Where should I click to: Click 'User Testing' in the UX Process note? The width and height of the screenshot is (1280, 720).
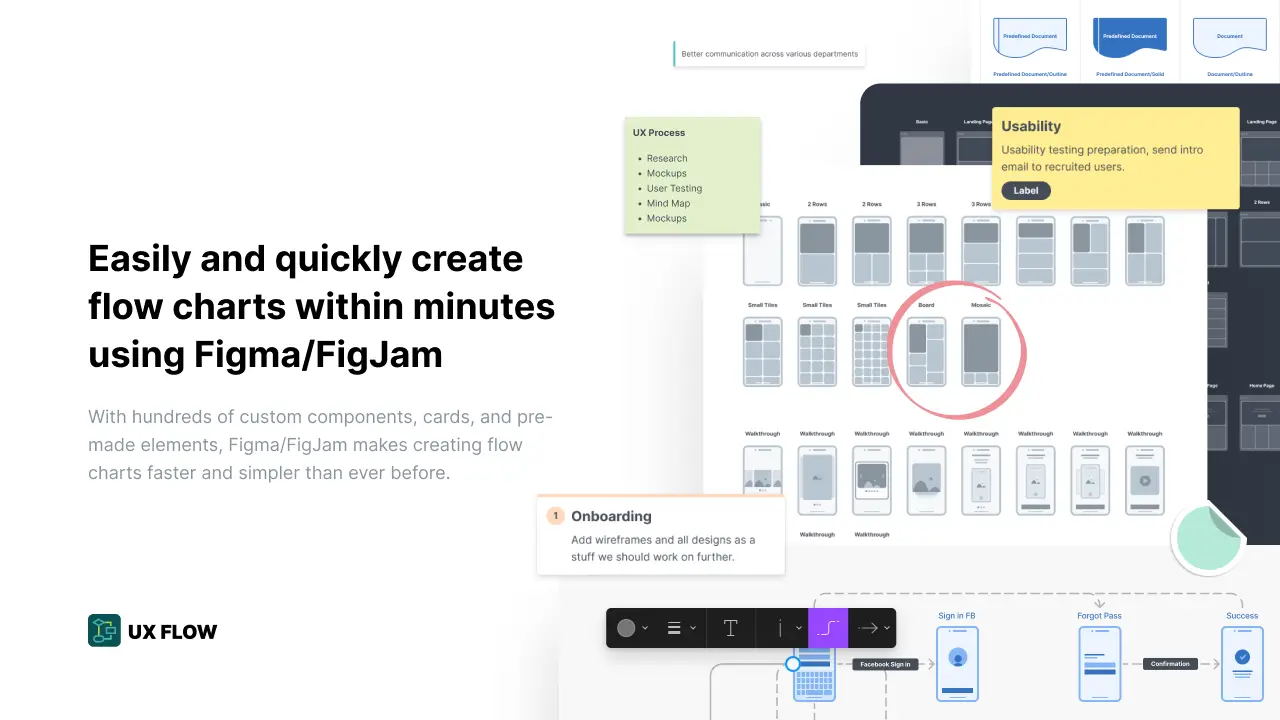[x=674, y=188]
